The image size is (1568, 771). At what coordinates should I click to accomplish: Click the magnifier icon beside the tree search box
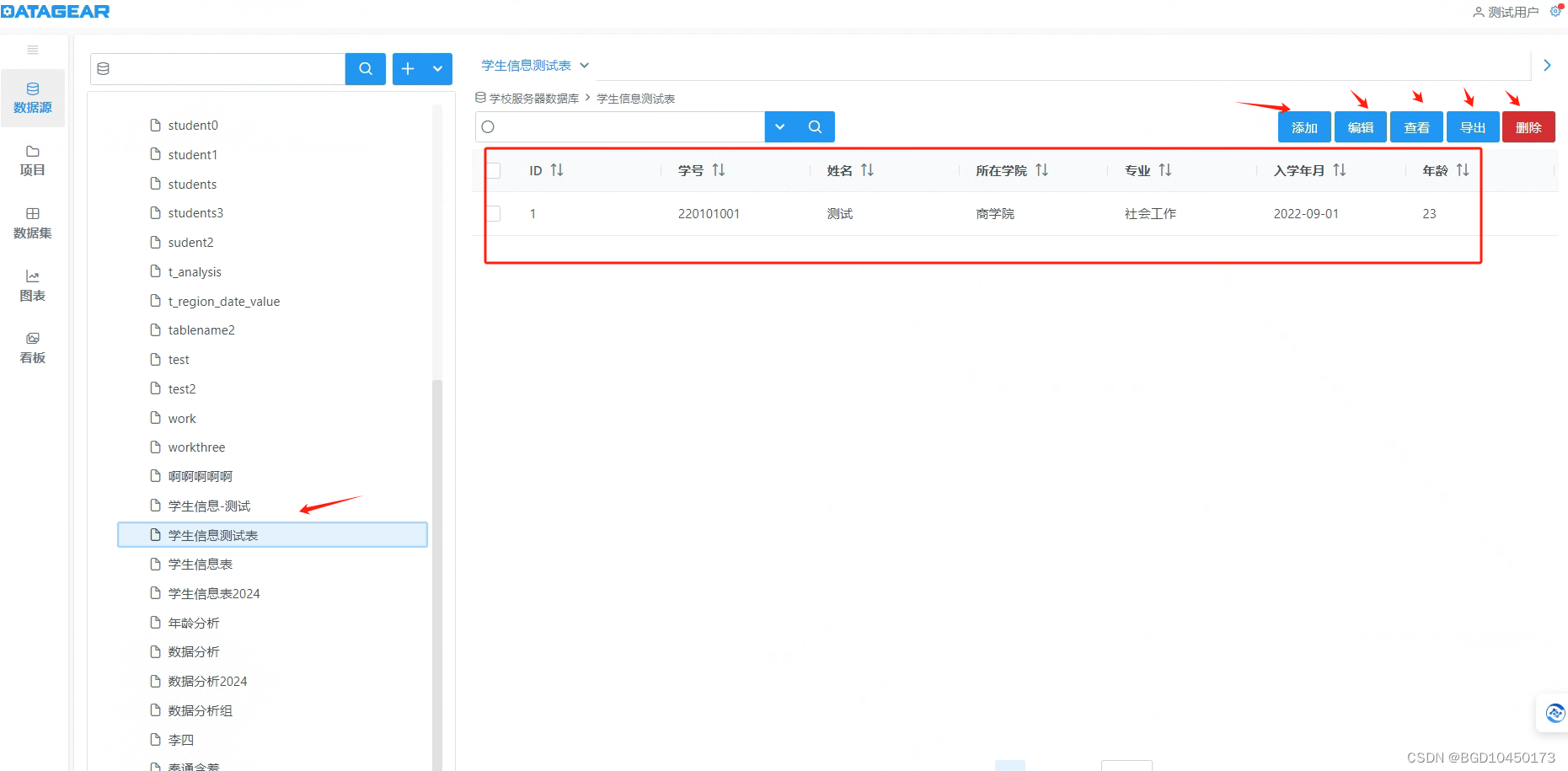[x=365, y=69]
